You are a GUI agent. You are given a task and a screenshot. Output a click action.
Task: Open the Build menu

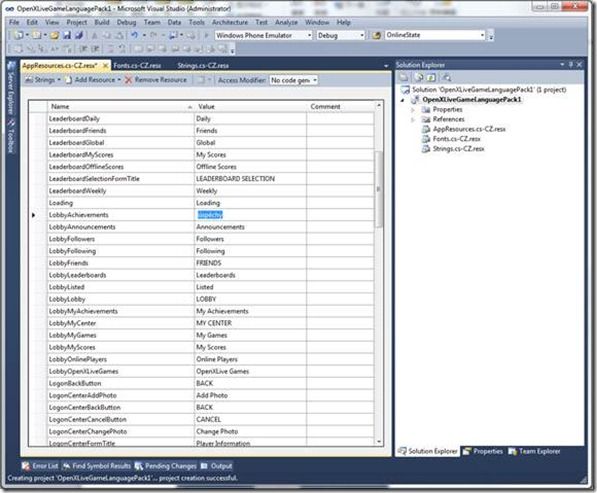click(102, 22)
